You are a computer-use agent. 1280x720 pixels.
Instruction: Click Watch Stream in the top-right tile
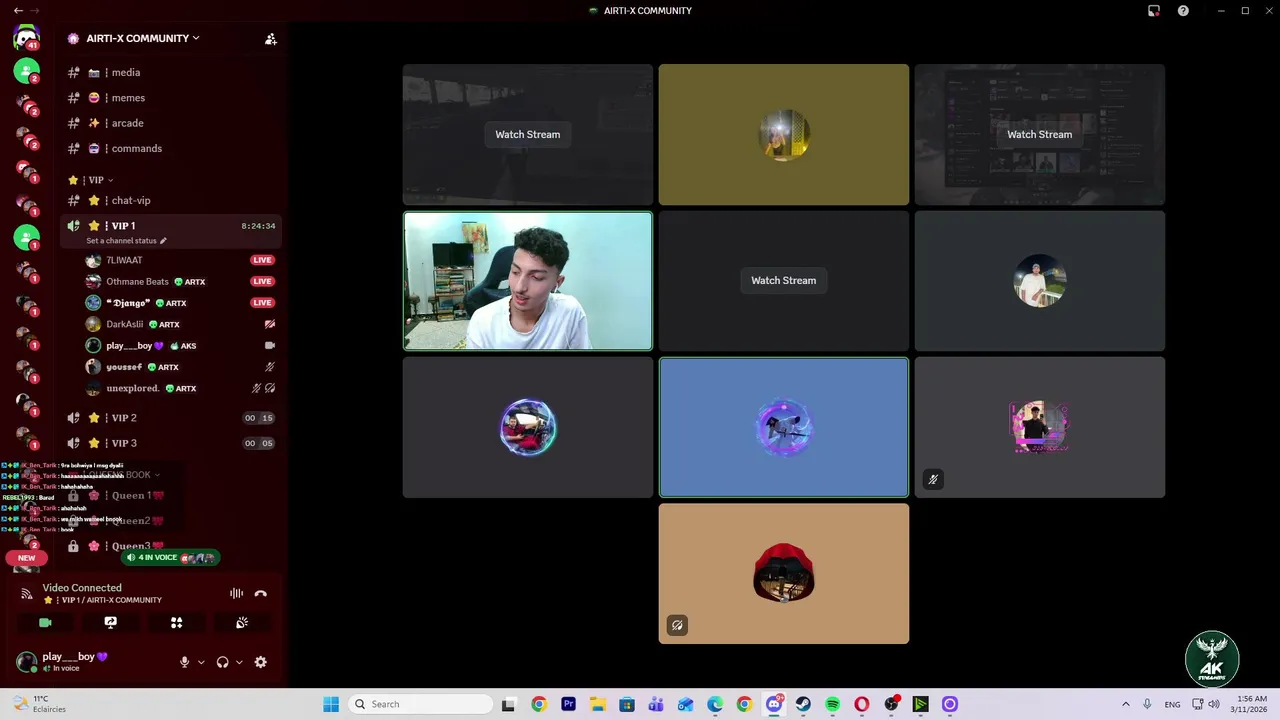pyautogui.click(x=1039, y=134)
